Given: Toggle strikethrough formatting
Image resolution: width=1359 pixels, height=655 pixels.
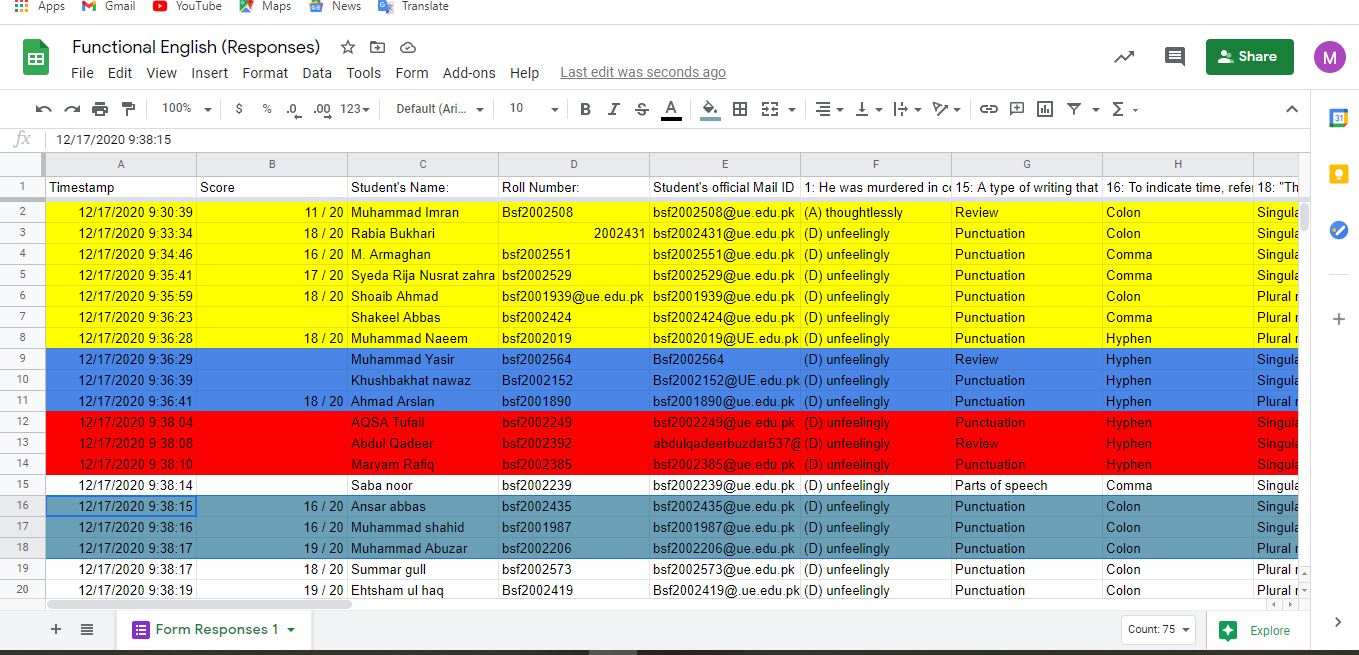Looking at the screenshot, I should tap(641, 108).
